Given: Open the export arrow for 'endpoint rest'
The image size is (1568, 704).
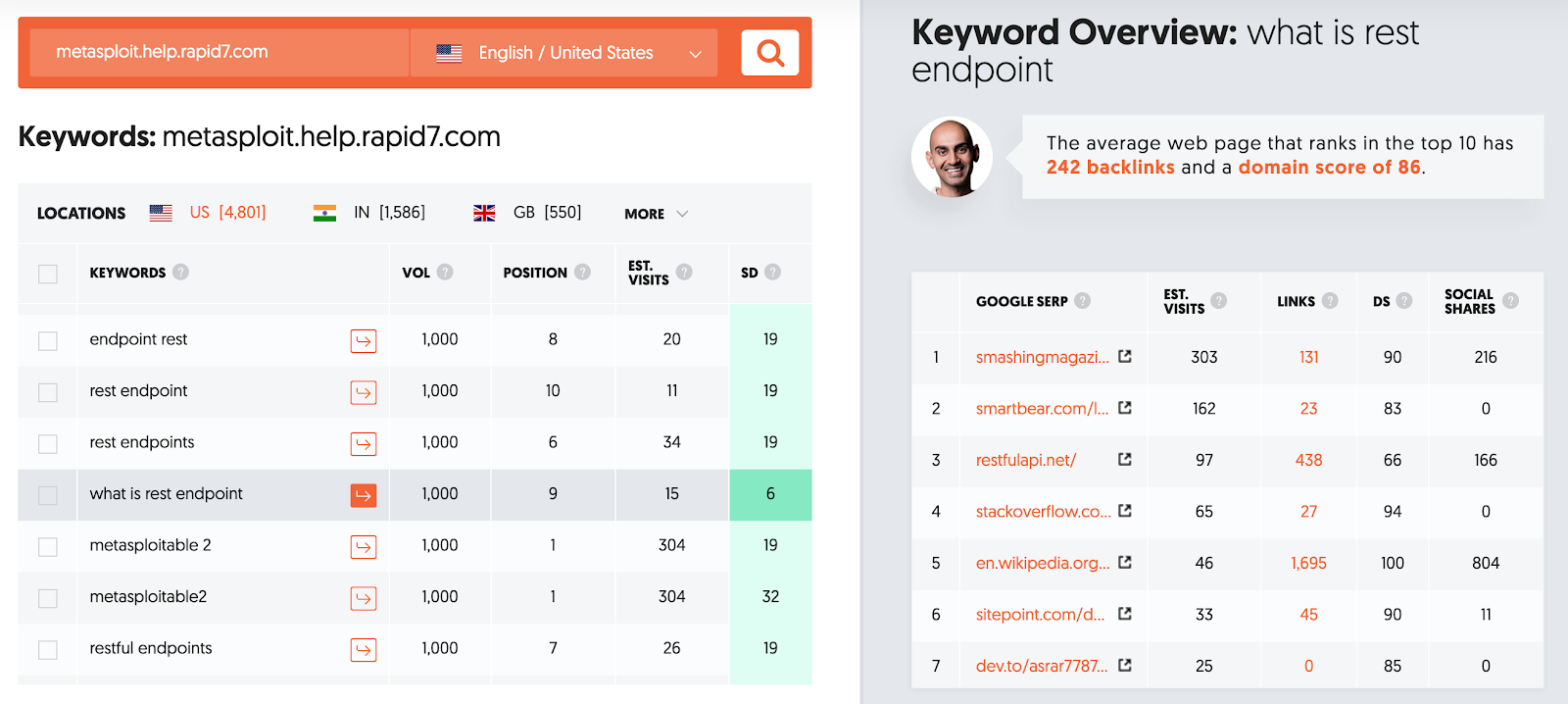Looking at the screenshot, I should (x=364, y=340).
